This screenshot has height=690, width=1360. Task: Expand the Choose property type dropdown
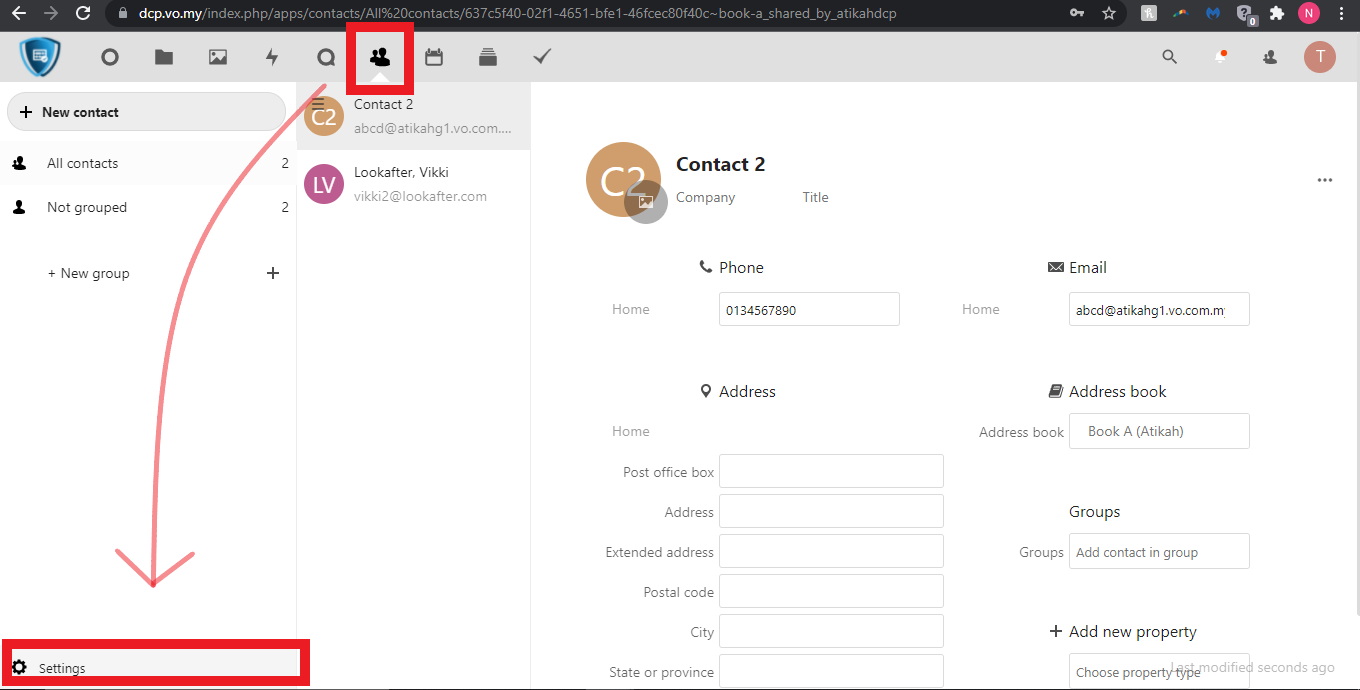pyautogui.click(x=1159, y=672)
